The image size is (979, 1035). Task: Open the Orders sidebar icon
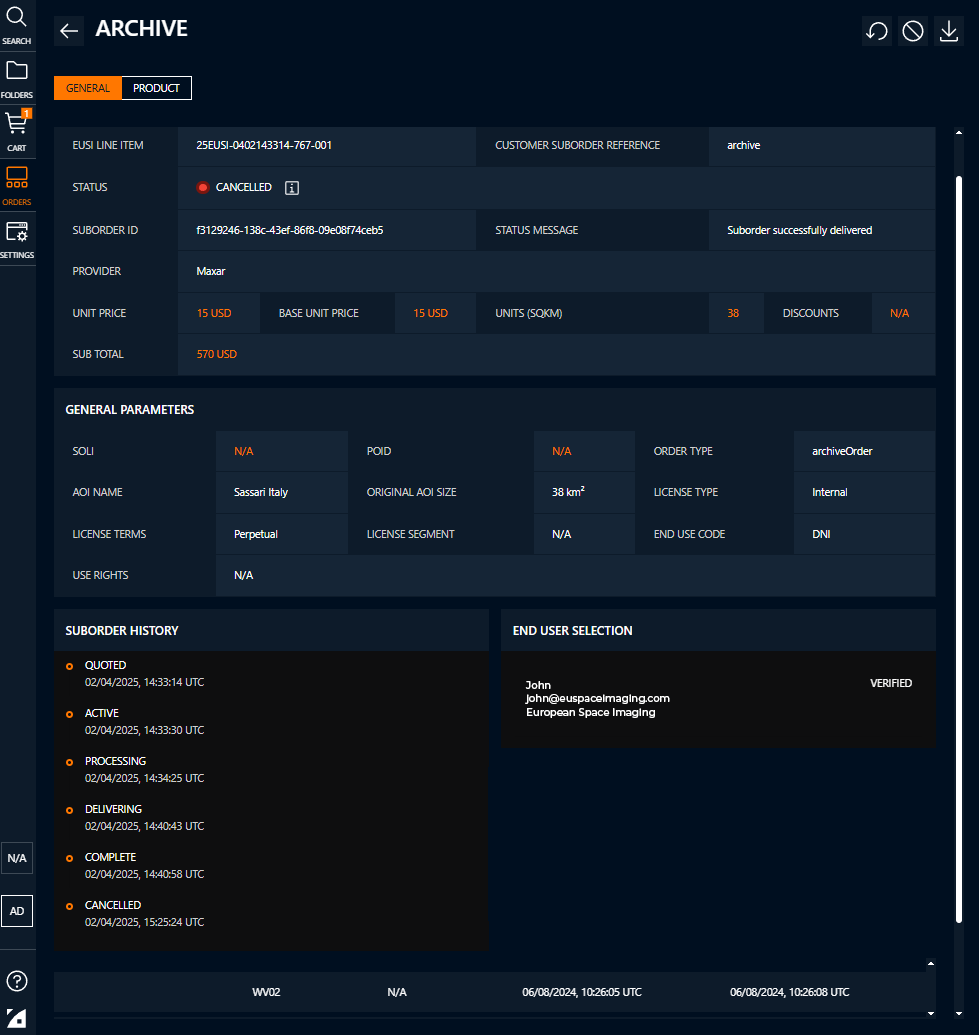(17, 185)
